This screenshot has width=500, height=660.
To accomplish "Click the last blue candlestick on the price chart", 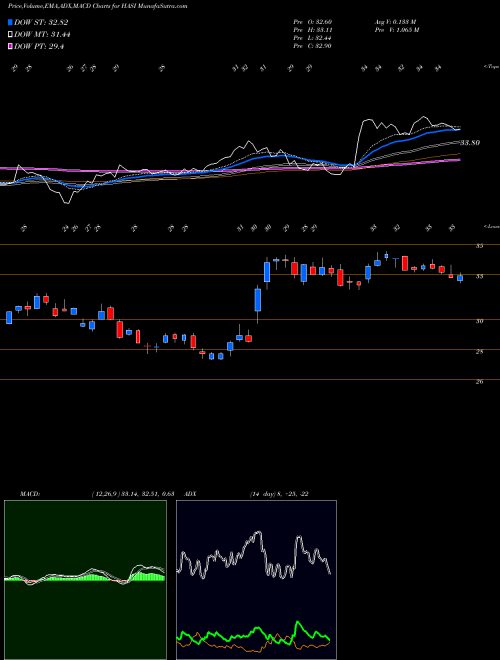I will point(460,278).
